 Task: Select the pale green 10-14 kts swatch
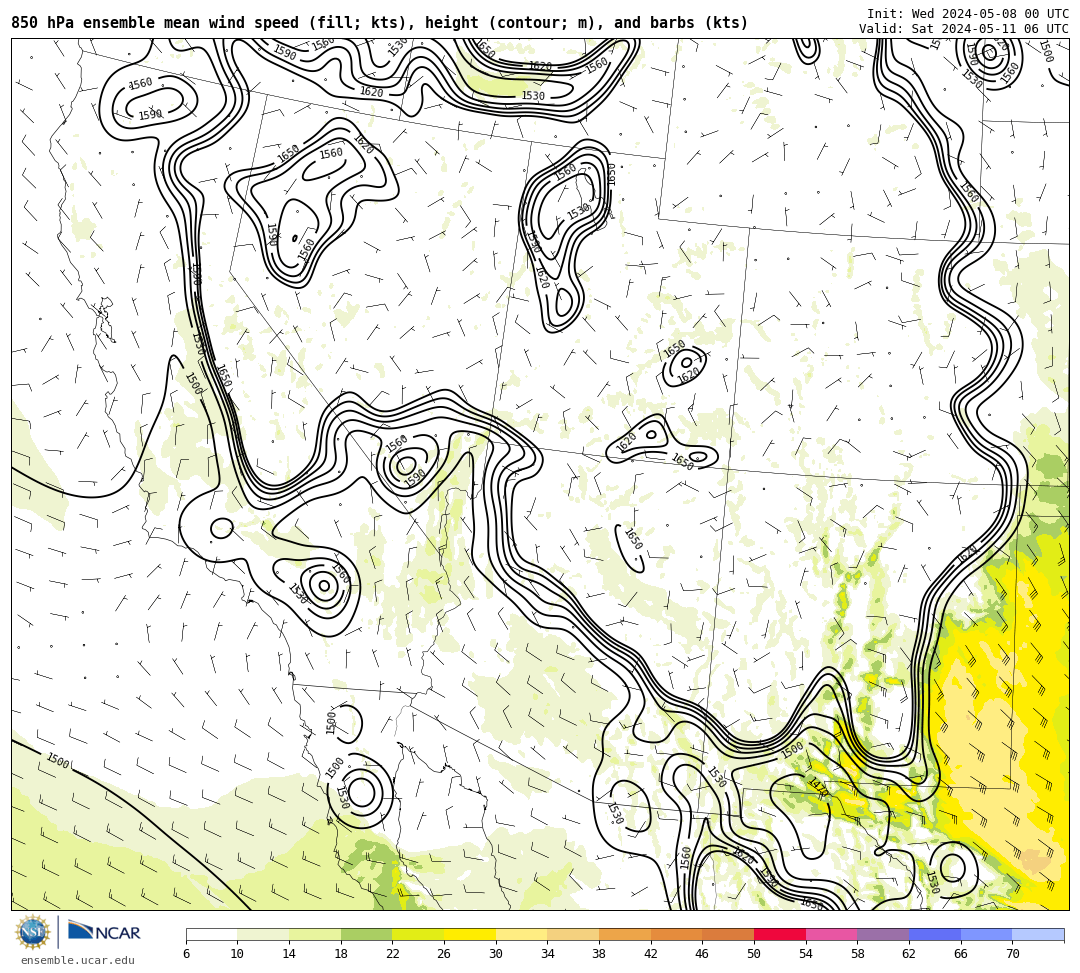tap(263, 934)
